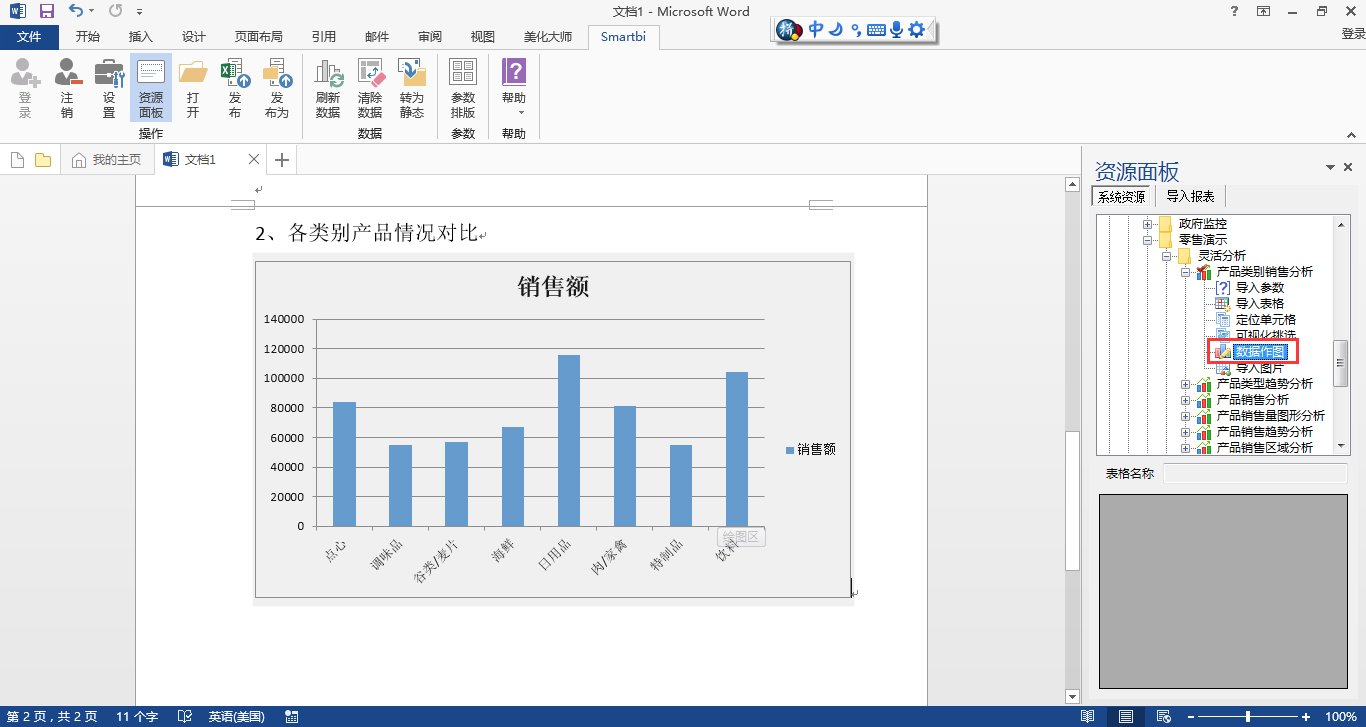Click the 100% zoom level button
The height and width of the screenshot is (727, 1366).
click(1340, 717)
